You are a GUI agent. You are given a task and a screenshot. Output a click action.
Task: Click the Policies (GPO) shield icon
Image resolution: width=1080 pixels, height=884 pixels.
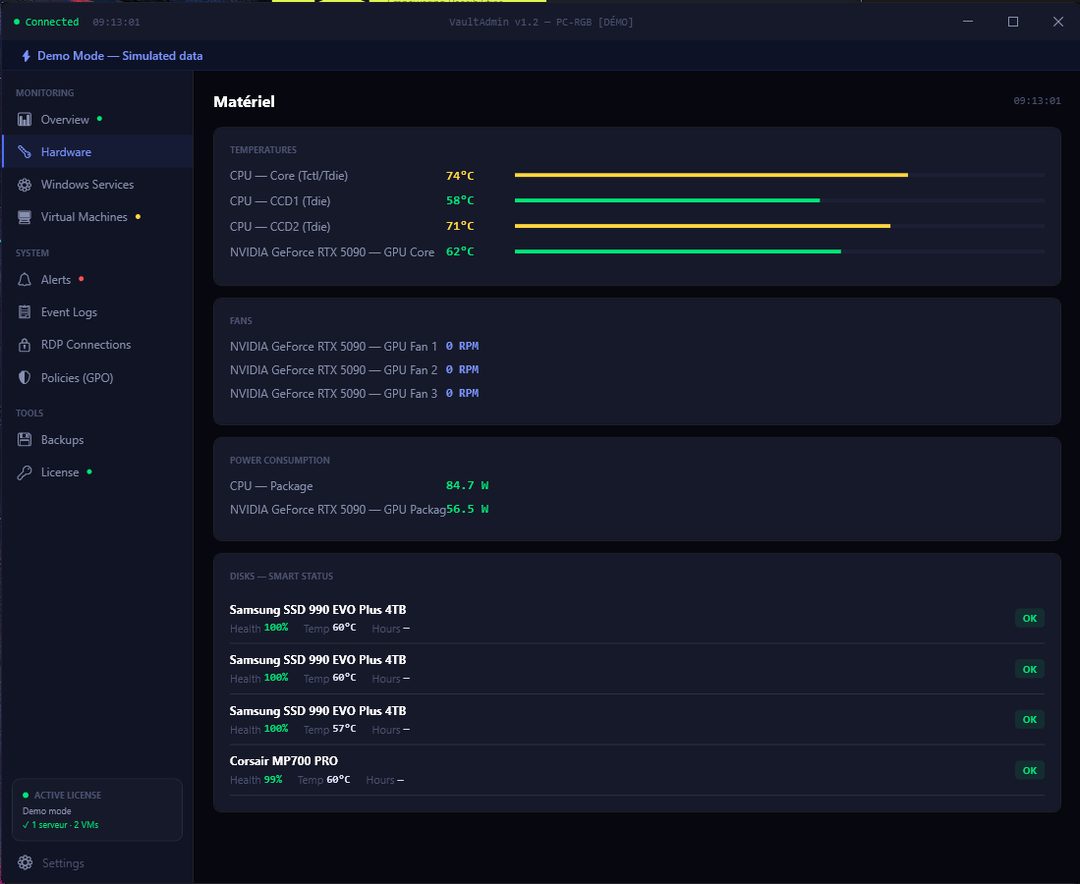pos(25,378)
